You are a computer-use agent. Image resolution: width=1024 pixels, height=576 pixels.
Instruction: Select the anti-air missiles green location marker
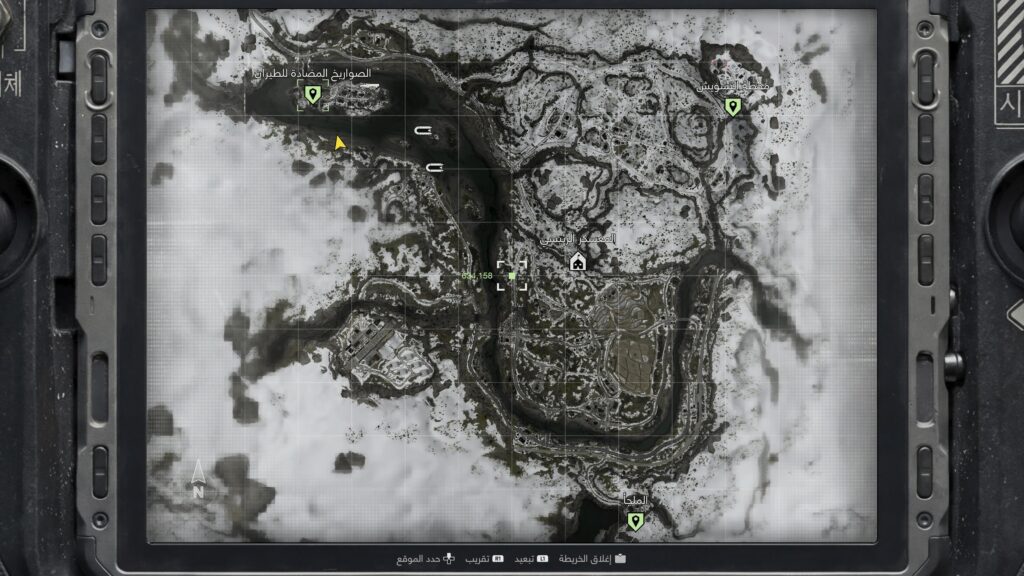pos(313,95)
